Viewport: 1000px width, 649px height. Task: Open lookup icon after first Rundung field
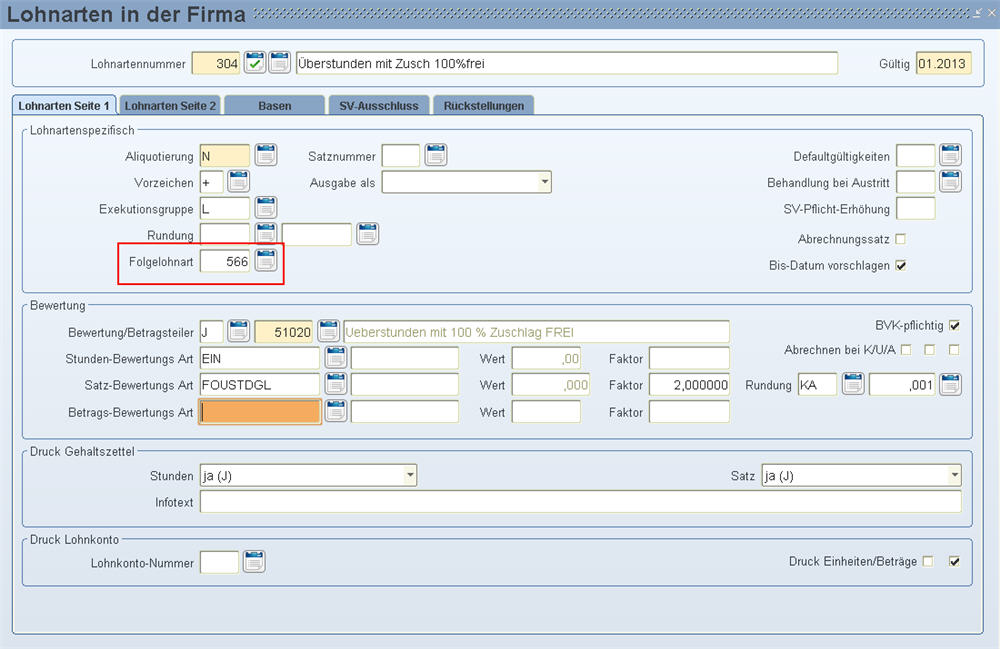click(266, 234)
